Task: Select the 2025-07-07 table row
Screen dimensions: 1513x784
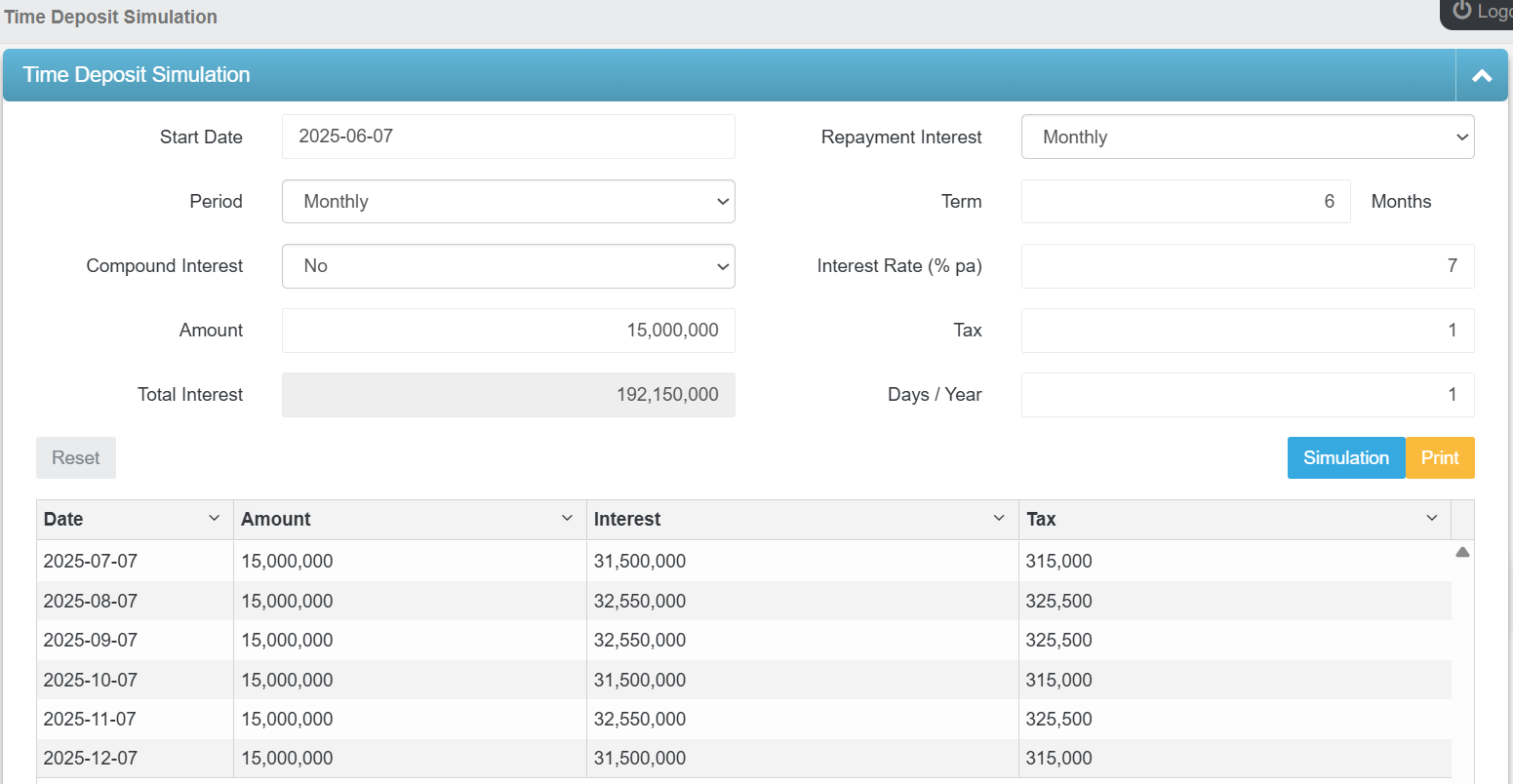Action: pos(390,561)
